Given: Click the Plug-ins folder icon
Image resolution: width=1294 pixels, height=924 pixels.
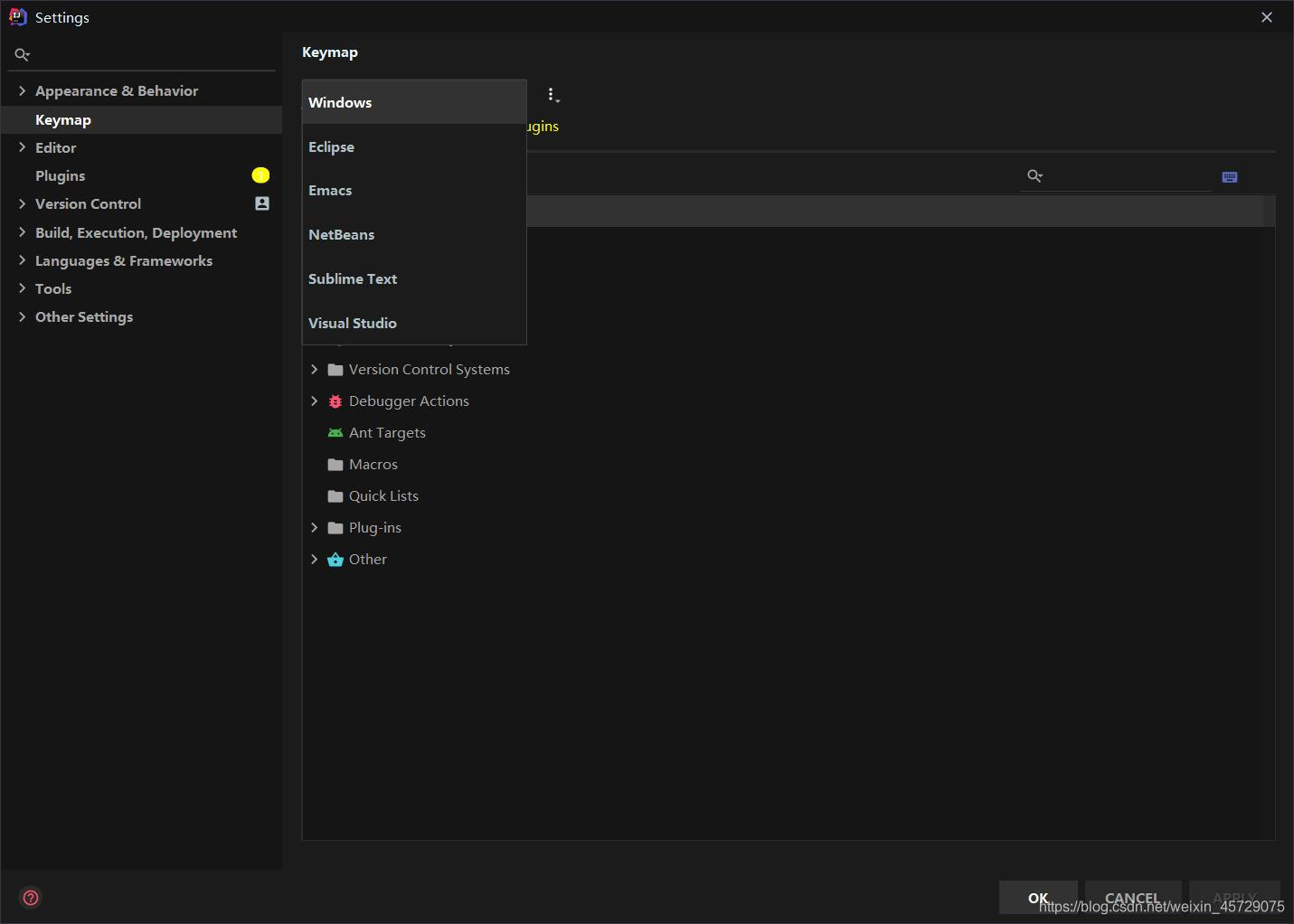Looking at the screenshot, I should 335,528.
